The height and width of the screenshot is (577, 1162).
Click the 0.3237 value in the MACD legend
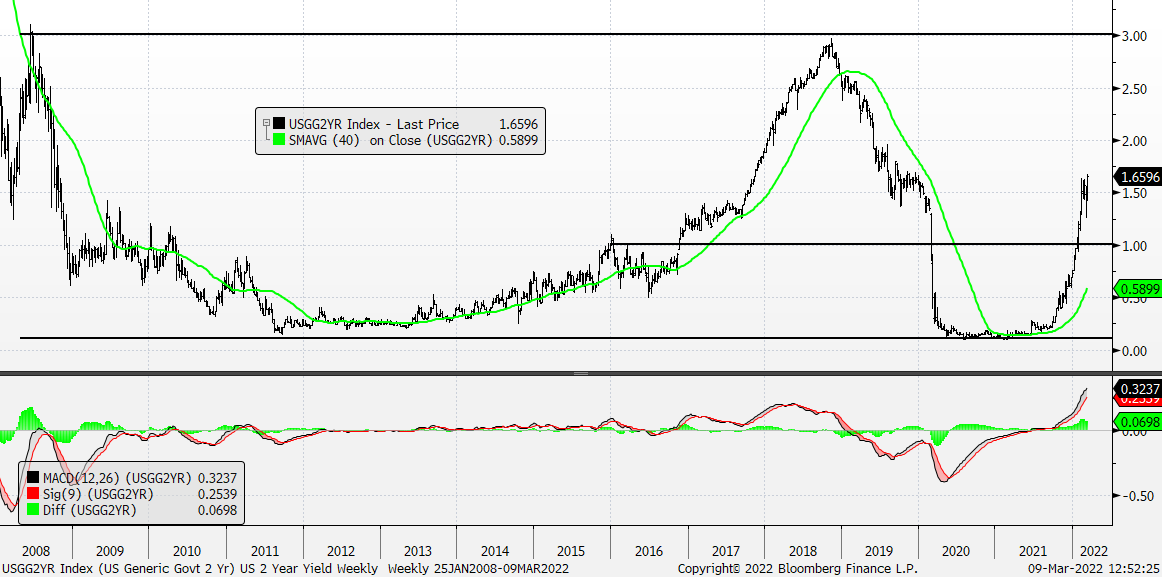tap(217, 478)
